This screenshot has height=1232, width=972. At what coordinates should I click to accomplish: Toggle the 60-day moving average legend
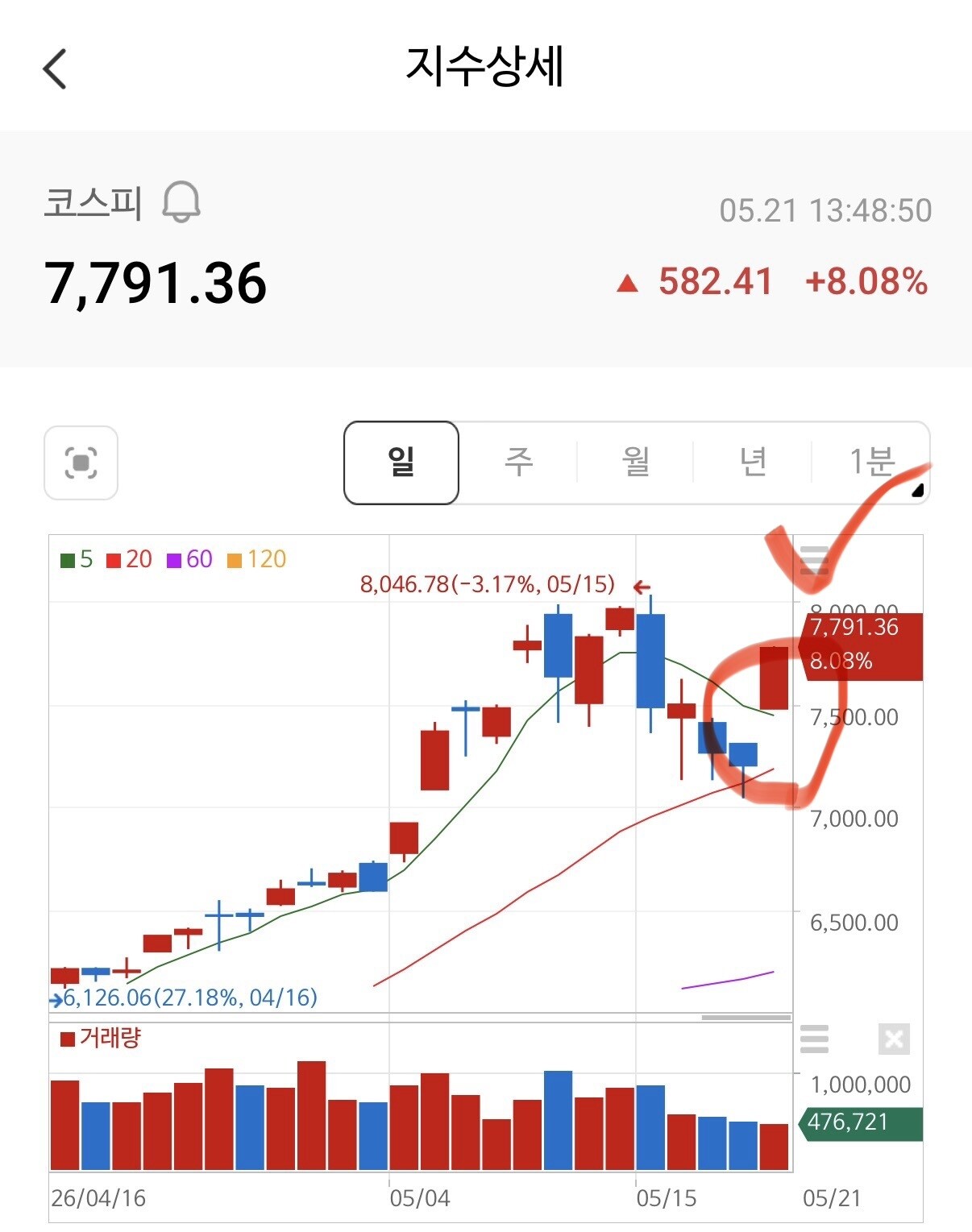point(189,559)
